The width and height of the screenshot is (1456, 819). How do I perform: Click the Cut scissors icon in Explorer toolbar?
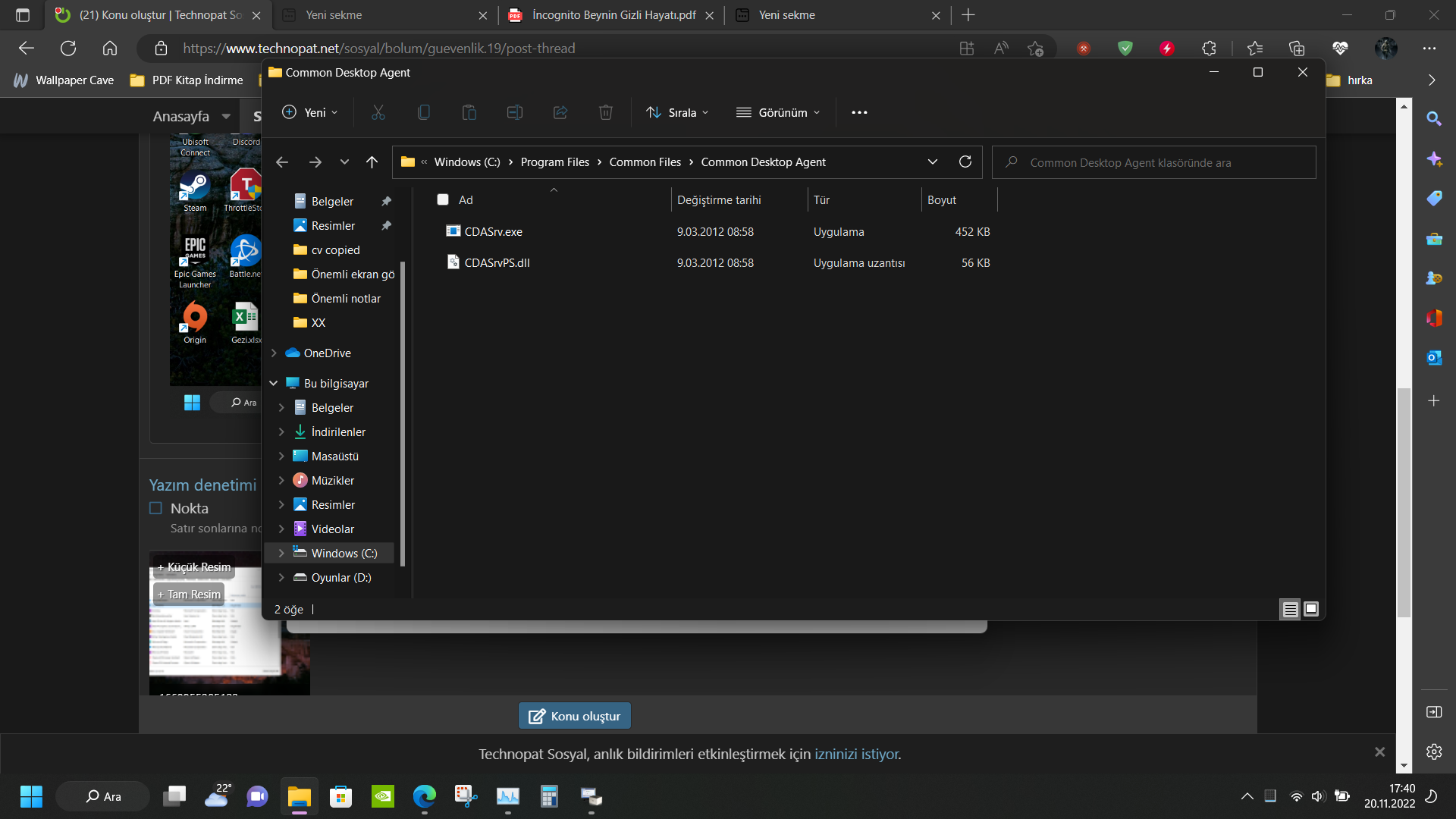[x=378, y=112]
